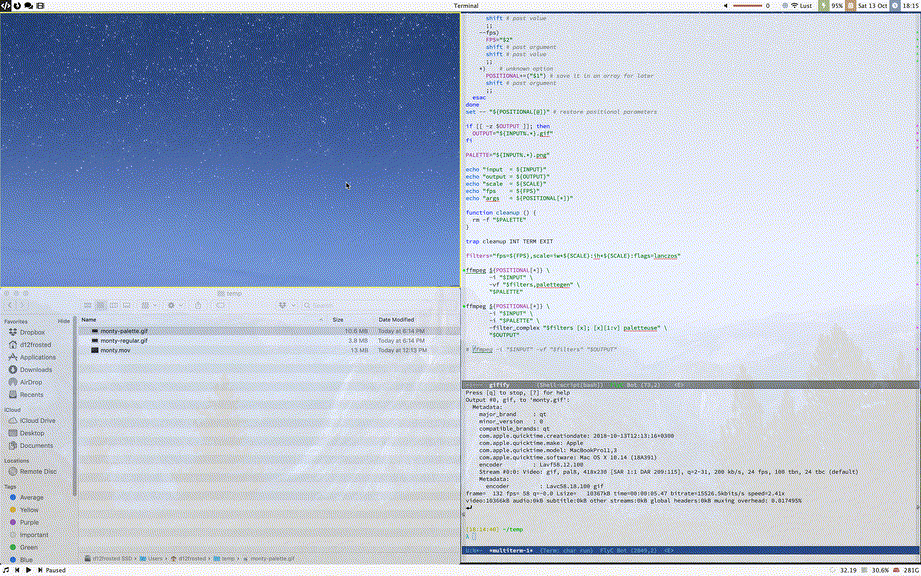
Task: Open the Action gear dropdown in Finder
Action: [173, 305]
